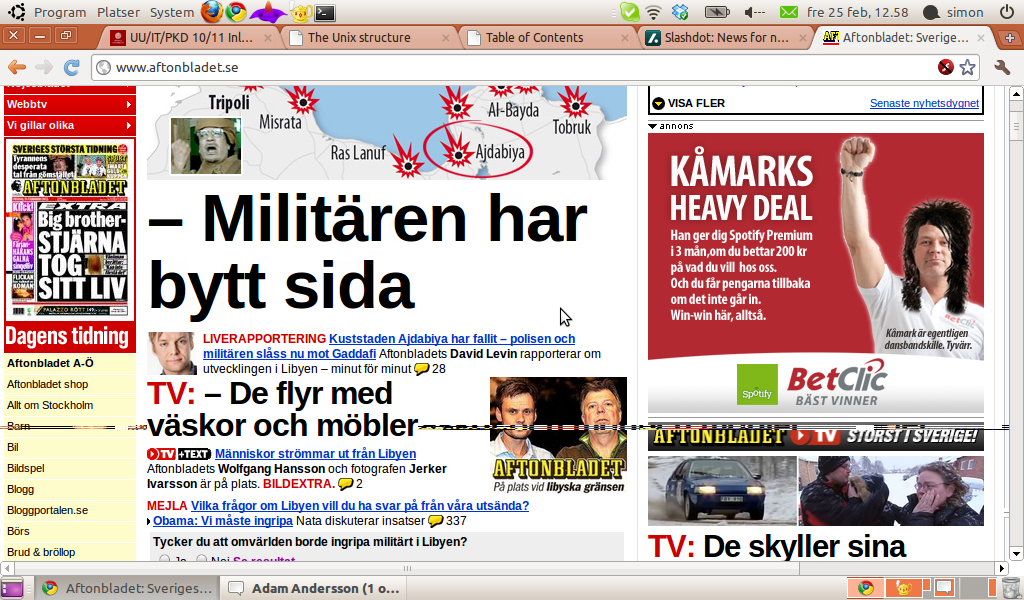Expand the Webbtv sidebar menu

click(x=68, y=104)
